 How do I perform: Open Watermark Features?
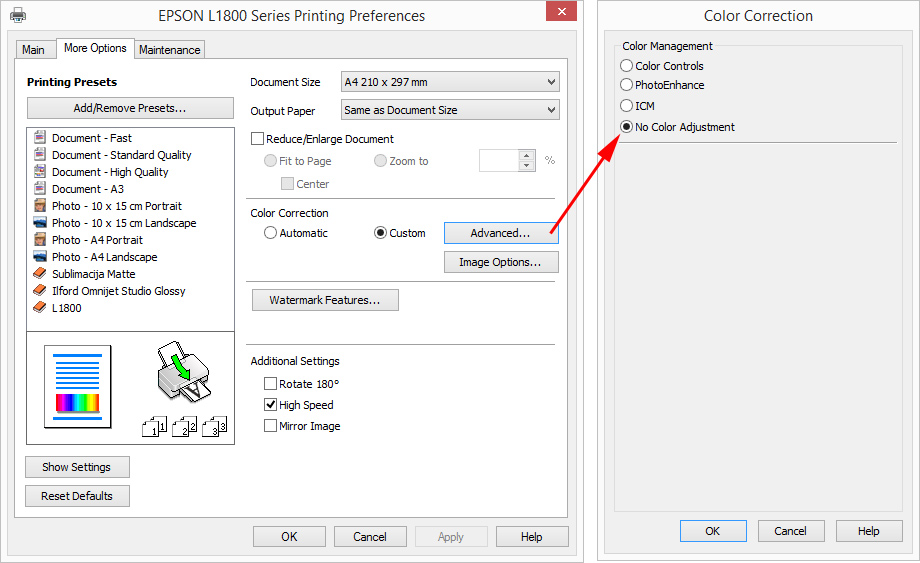(x=325, y=300)
